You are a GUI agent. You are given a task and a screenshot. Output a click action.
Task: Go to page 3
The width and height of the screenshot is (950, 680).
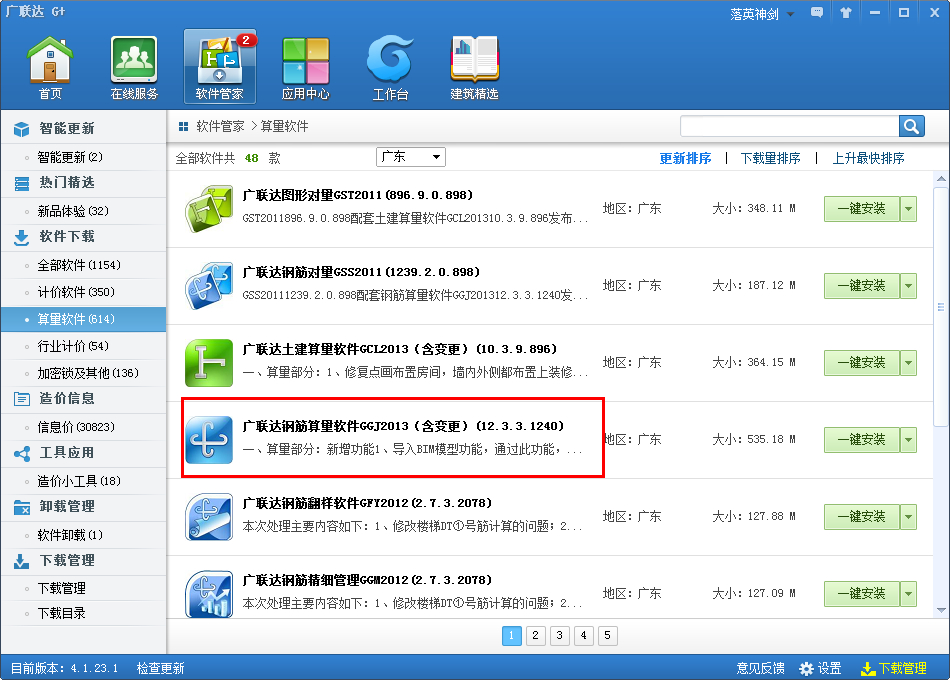point(559,636)
